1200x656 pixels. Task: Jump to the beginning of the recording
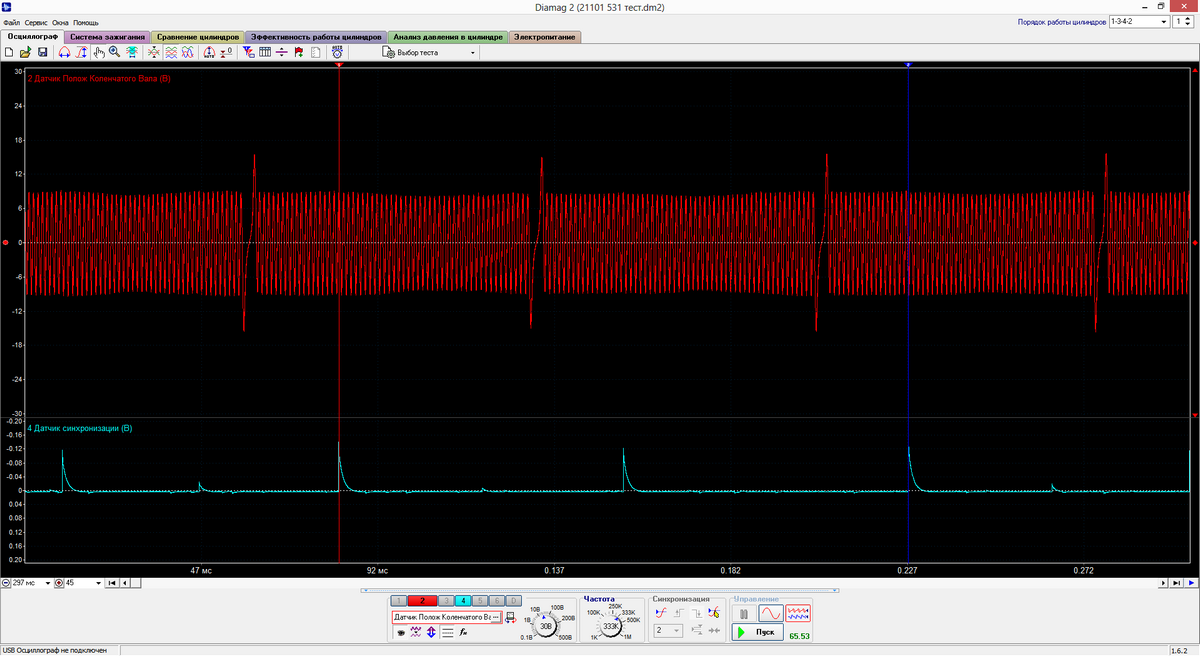(x=111, y=582)
